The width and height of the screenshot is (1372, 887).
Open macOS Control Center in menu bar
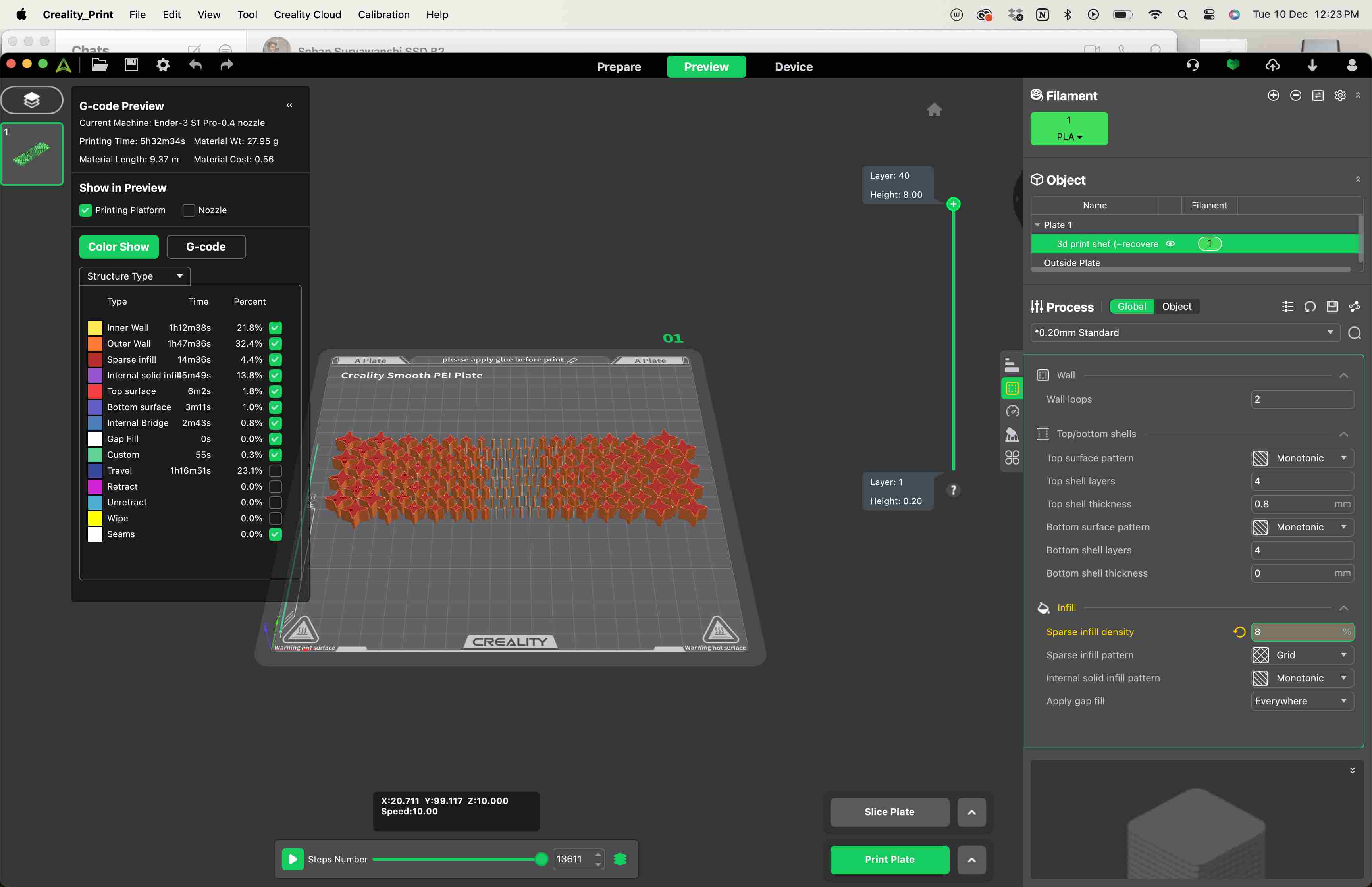[1209, 14]
